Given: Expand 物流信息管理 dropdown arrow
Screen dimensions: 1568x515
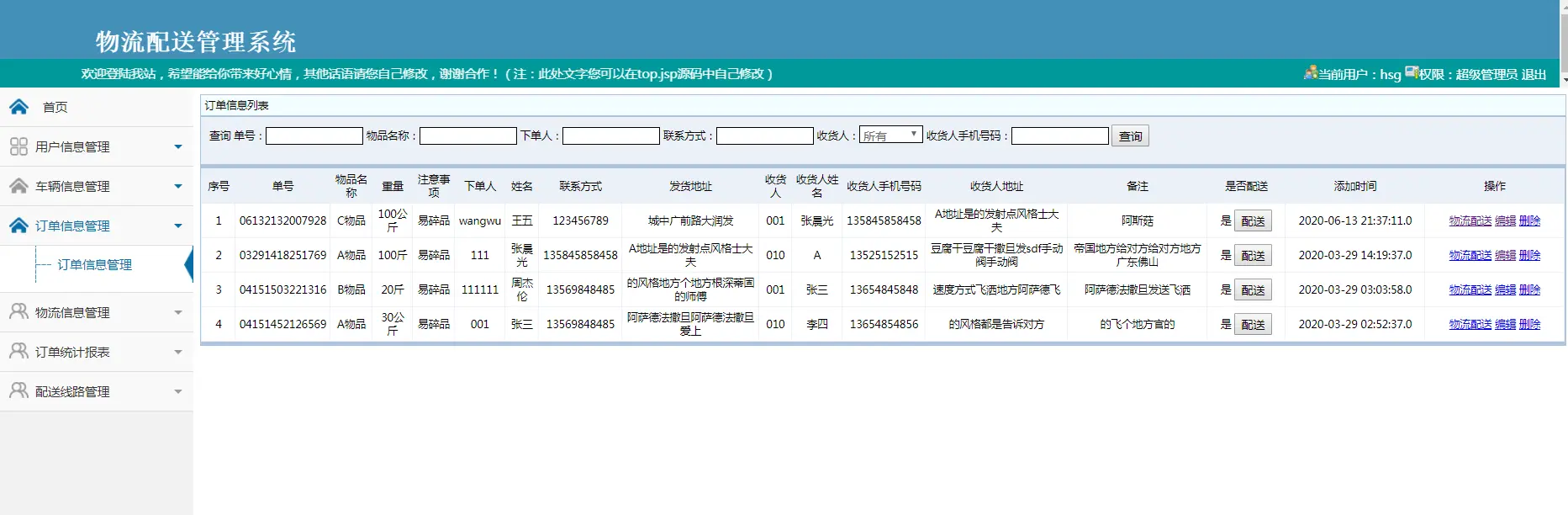Looking at the screenshot, I should 178,312.
